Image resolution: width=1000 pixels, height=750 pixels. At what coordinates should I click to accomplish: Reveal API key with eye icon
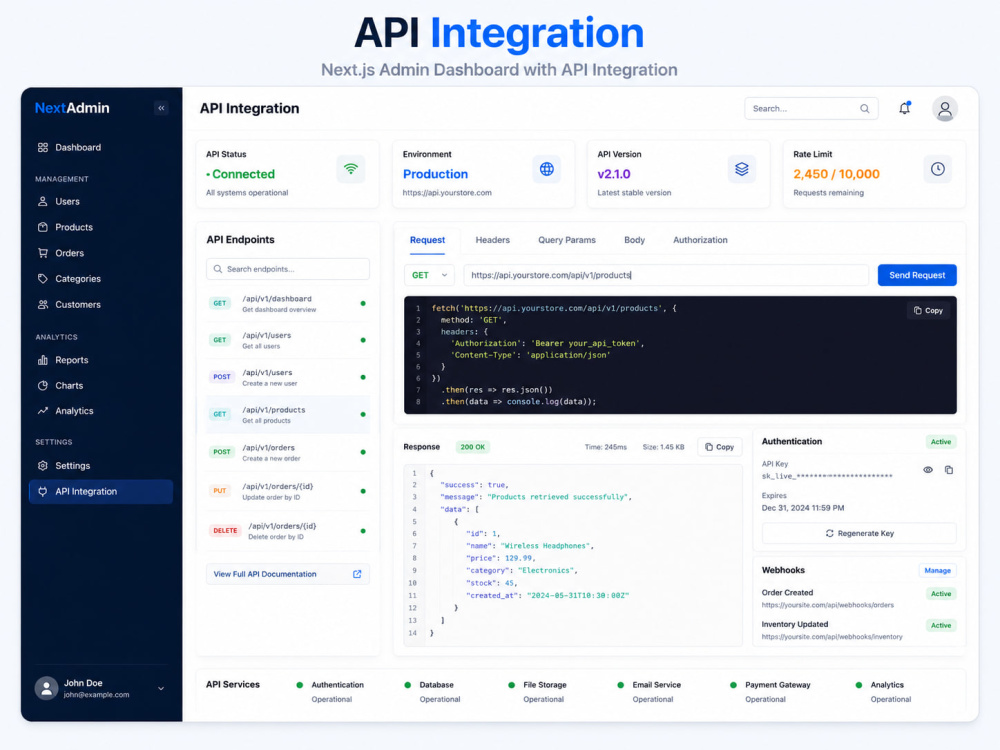pyautogui.click(x=928, y=470)
